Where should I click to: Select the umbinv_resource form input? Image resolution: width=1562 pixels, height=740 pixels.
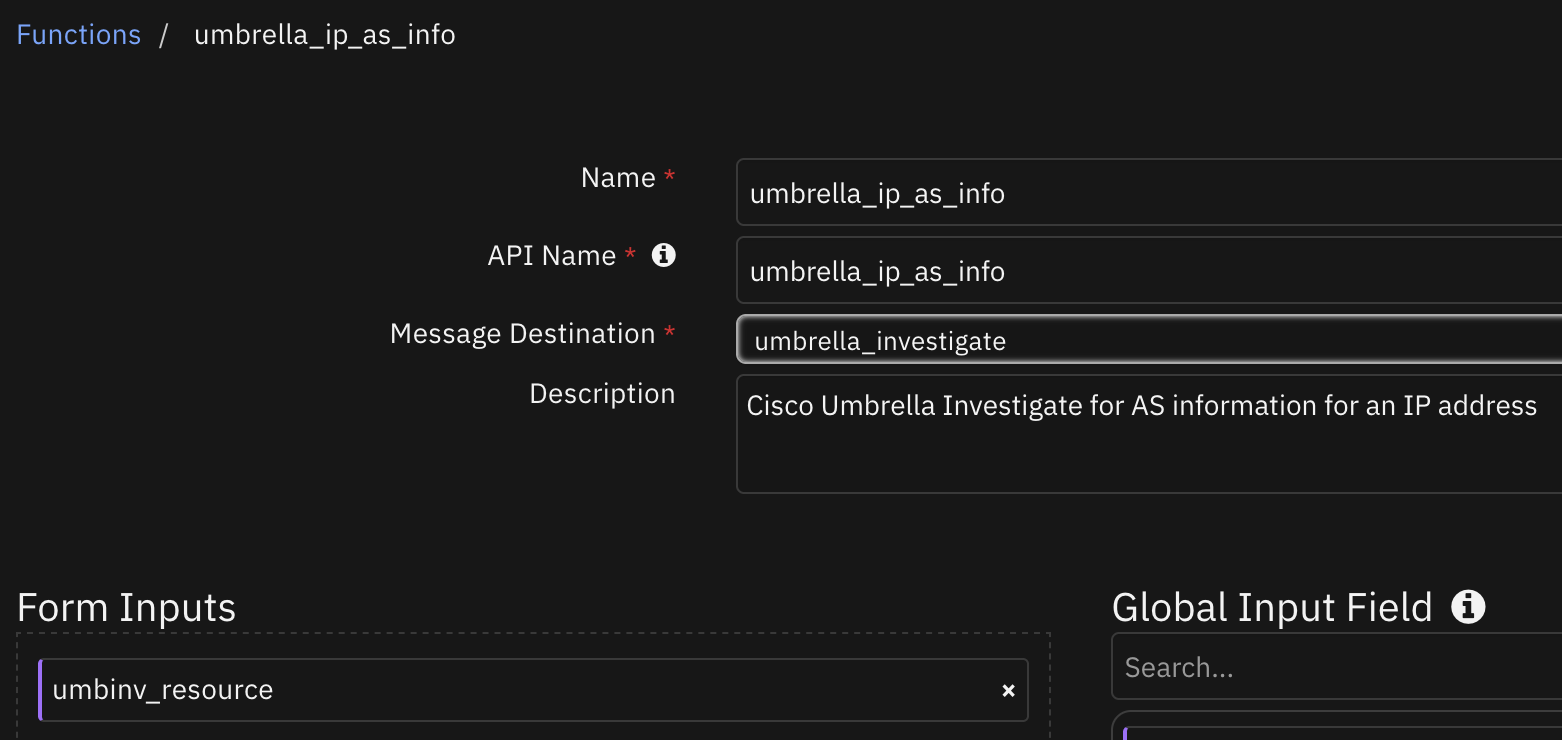(x=533, y=690)
